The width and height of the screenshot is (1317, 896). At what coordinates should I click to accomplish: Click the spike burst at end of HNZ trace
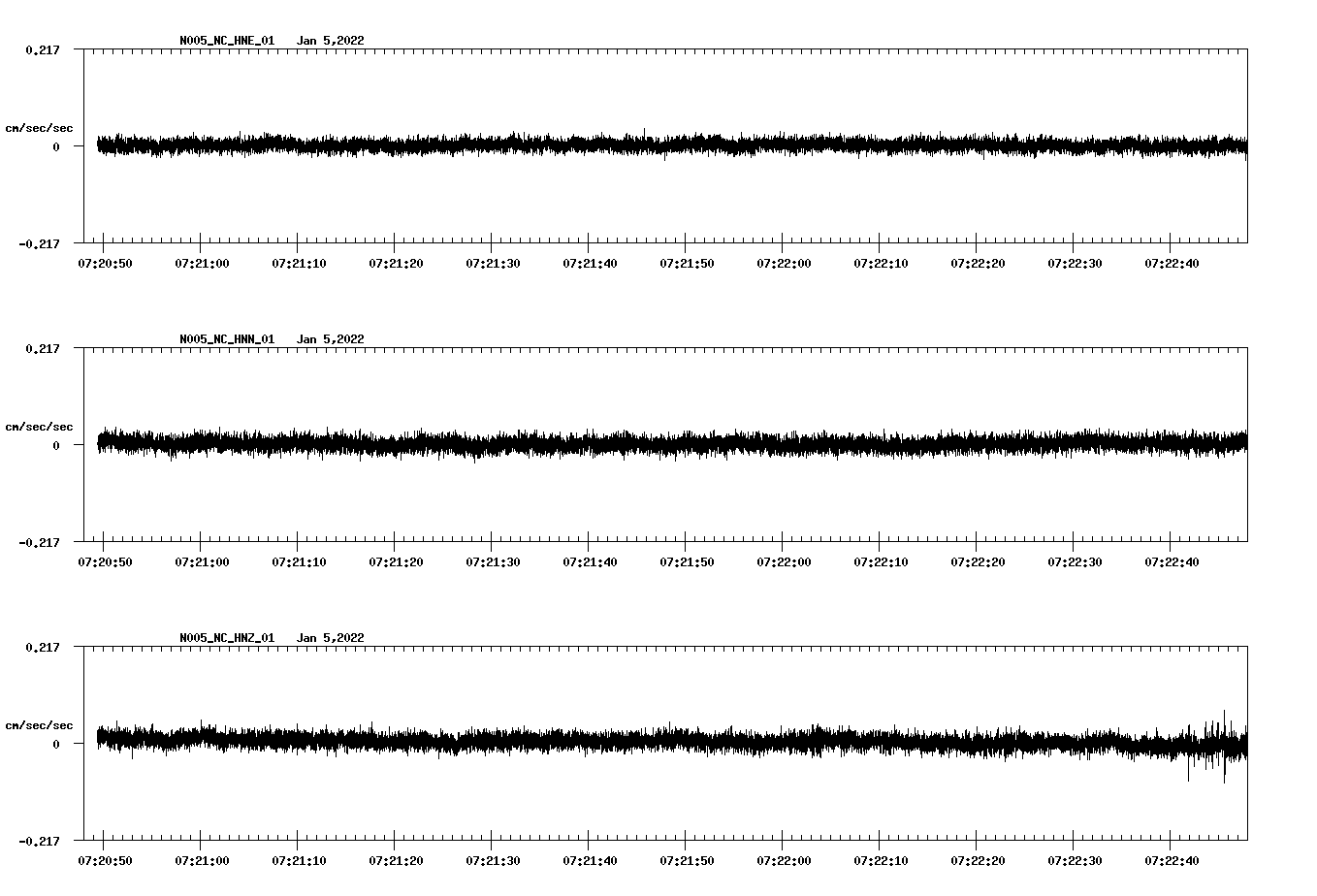(x=1216, y=745)
